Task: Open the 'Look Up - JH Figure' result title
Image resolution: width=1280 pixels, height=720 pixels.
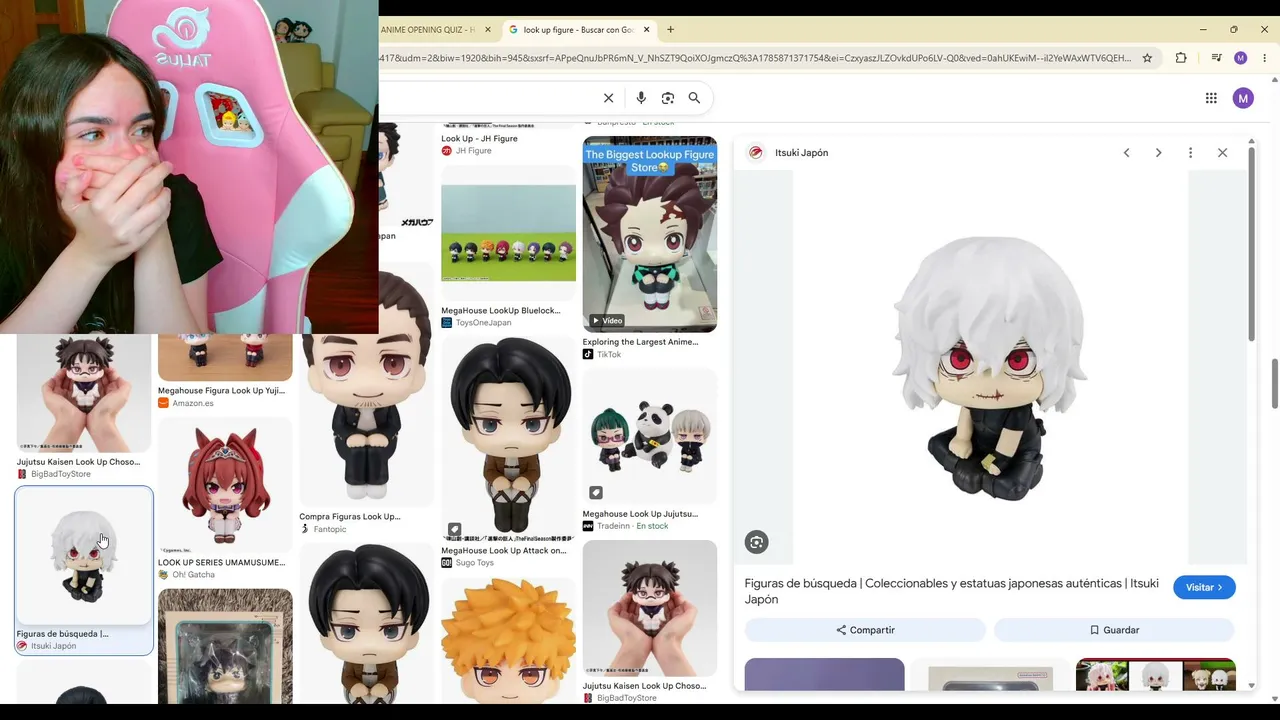Action: [x=480, y=139]
